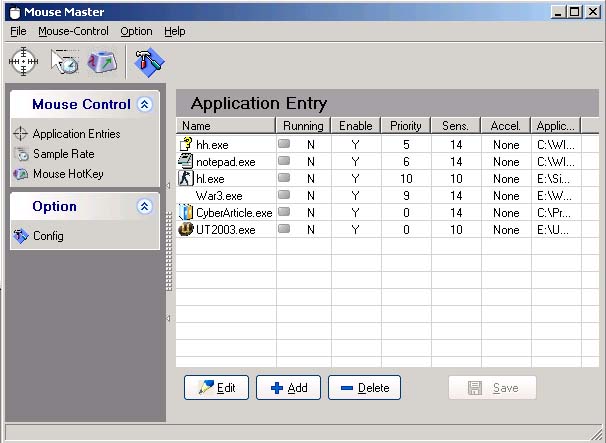This screenshot has height=443, width=606.
Task: Sort by the Accel. column header
Action: 506,126
